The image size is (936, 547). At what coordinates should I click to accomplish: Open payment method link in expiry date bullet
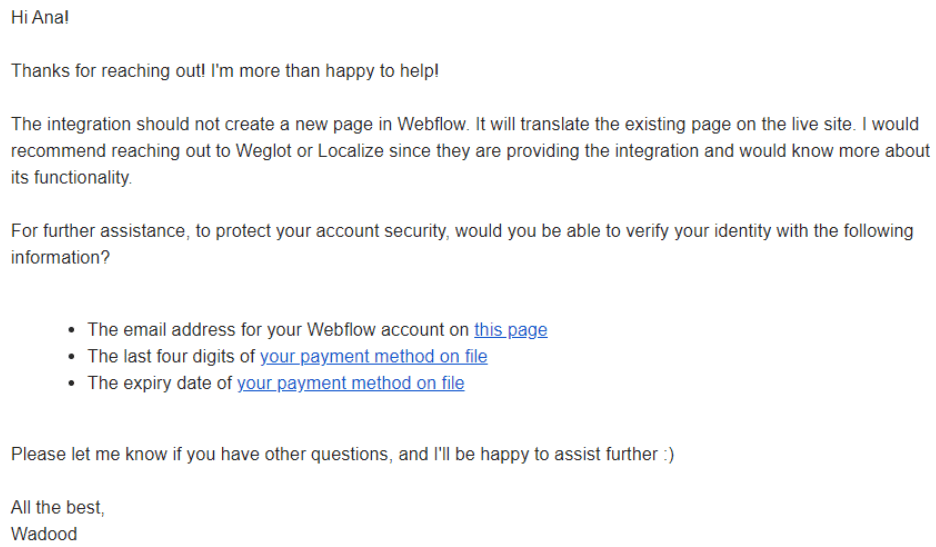pyautogui.click(x=350, y=383)
